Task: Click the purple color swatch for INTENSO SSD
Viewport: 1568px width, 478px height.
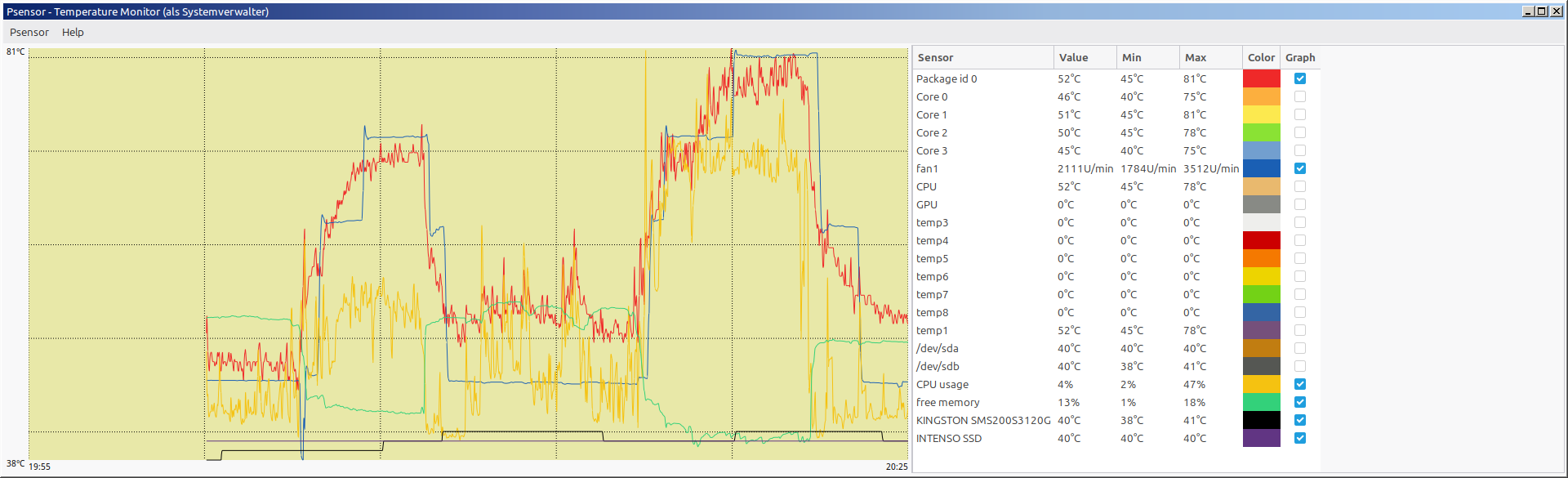Action: (1261, 438)
